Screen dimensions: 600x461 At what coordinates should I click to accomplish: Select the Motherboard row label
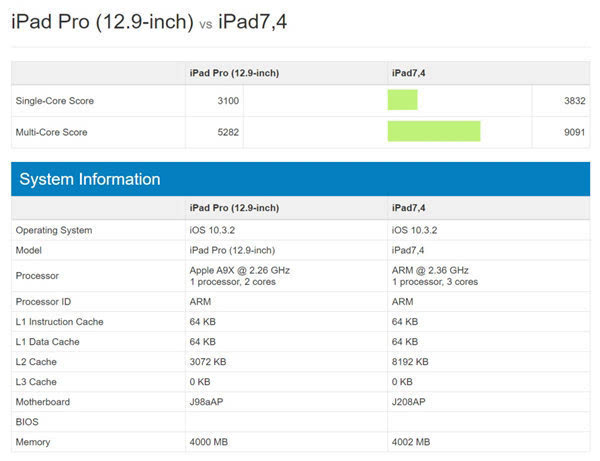point(43,402)
